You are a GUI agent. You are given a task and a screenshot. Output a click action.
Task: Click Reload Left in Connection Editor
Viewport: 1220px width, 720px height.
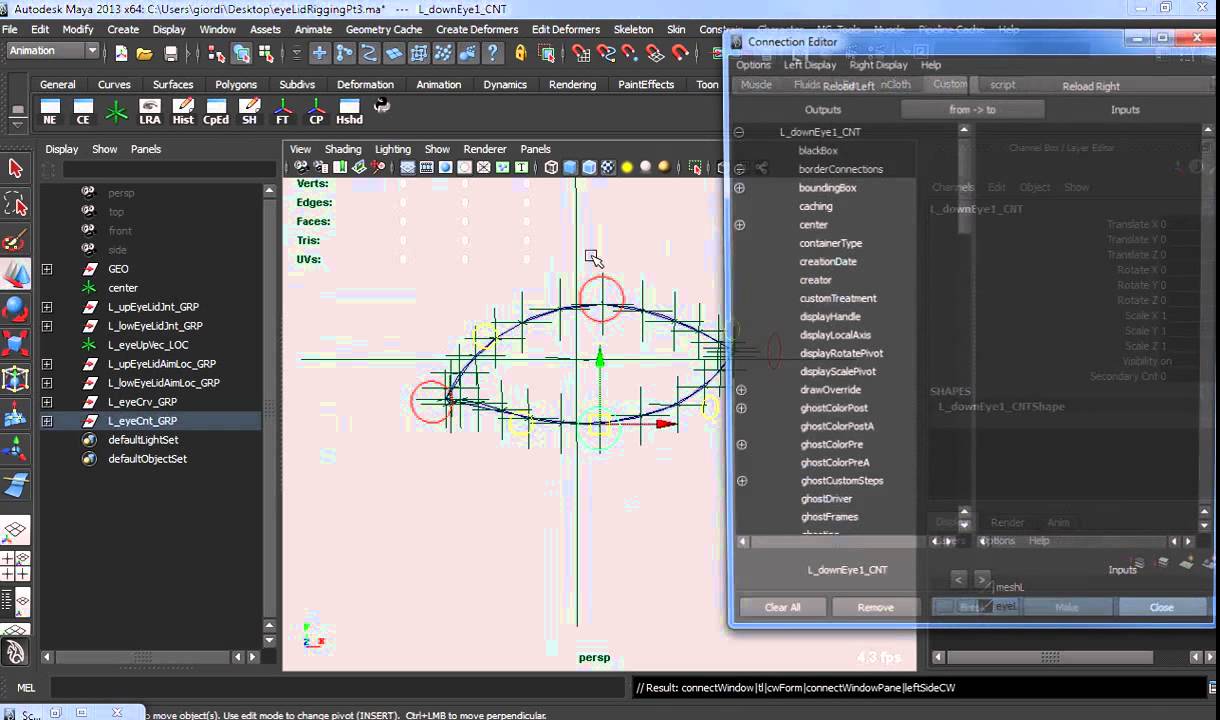[848, 86]
